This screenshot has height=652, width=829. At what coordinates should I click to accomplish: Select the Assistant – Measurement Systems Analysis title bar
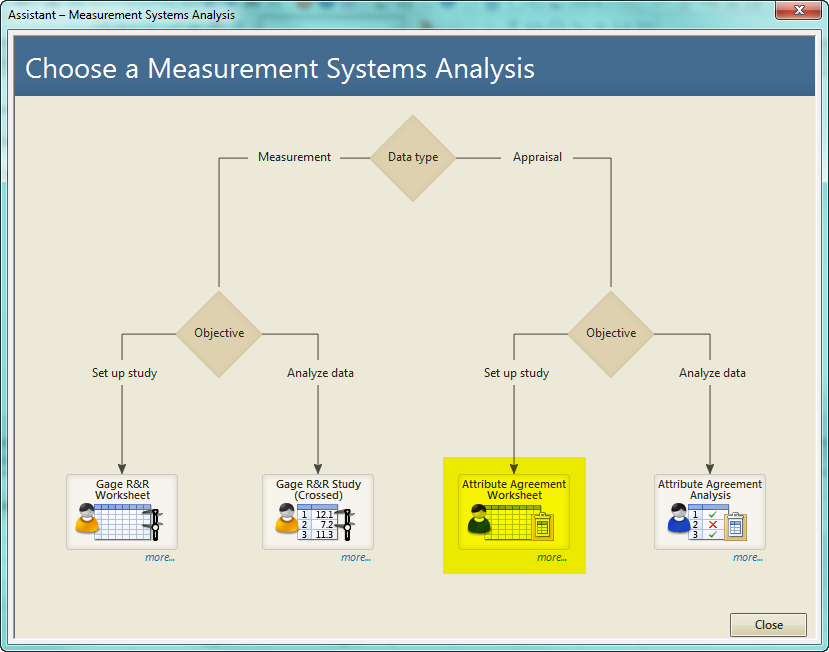coord(121,15)
